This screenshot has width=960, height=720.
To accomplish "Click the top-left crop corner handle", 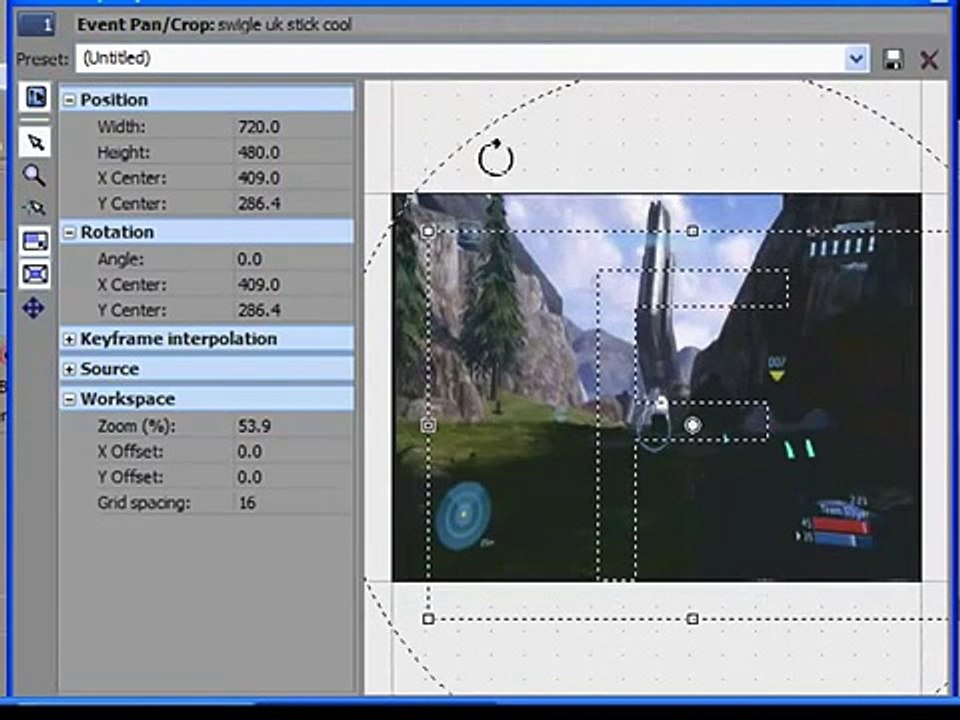I will (429, 231).
